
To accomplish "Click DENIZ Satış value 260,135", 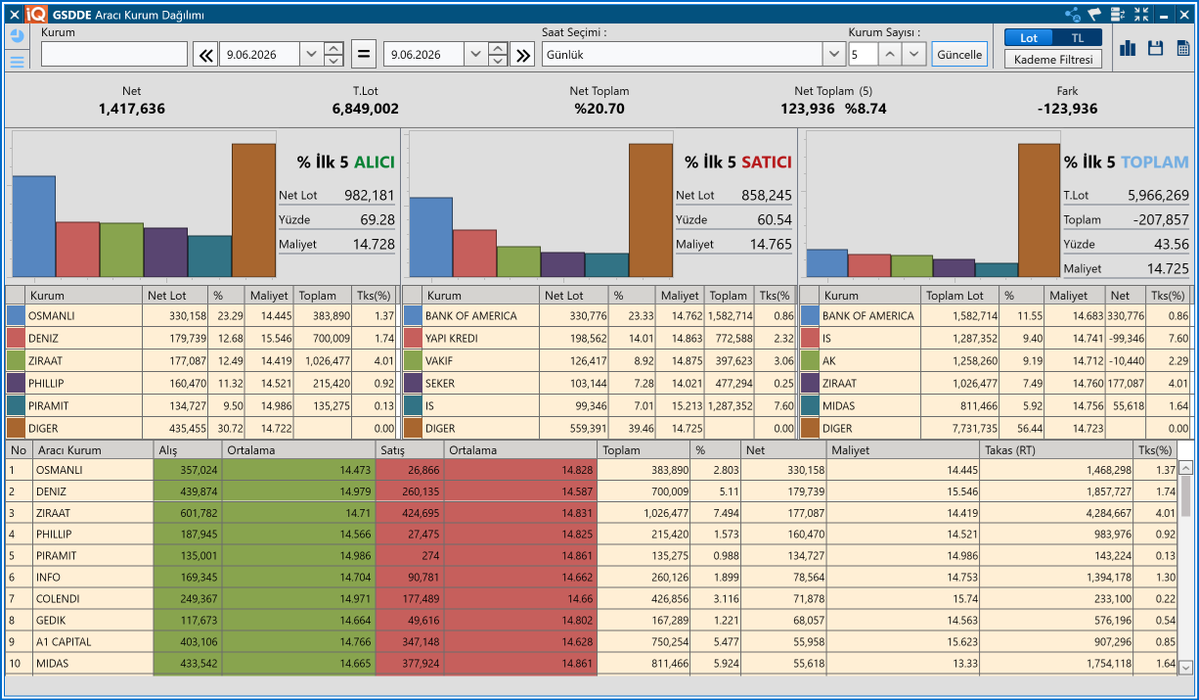I will click(x=421, y=491).
